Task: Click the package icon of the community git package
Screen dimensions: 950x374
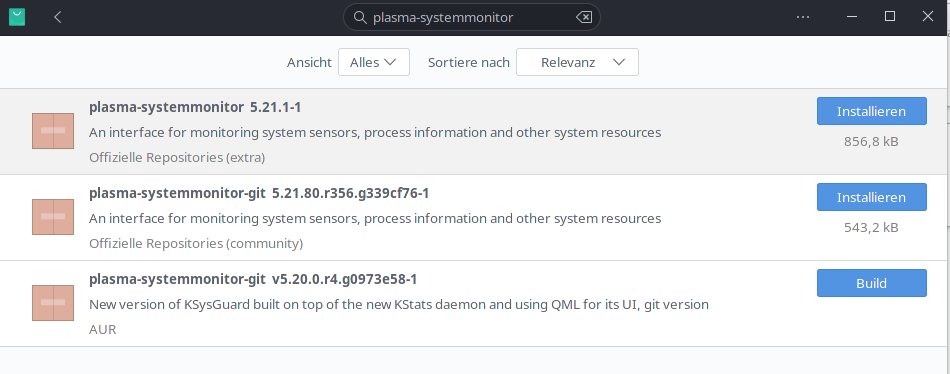Action: [x=53, y=217]
